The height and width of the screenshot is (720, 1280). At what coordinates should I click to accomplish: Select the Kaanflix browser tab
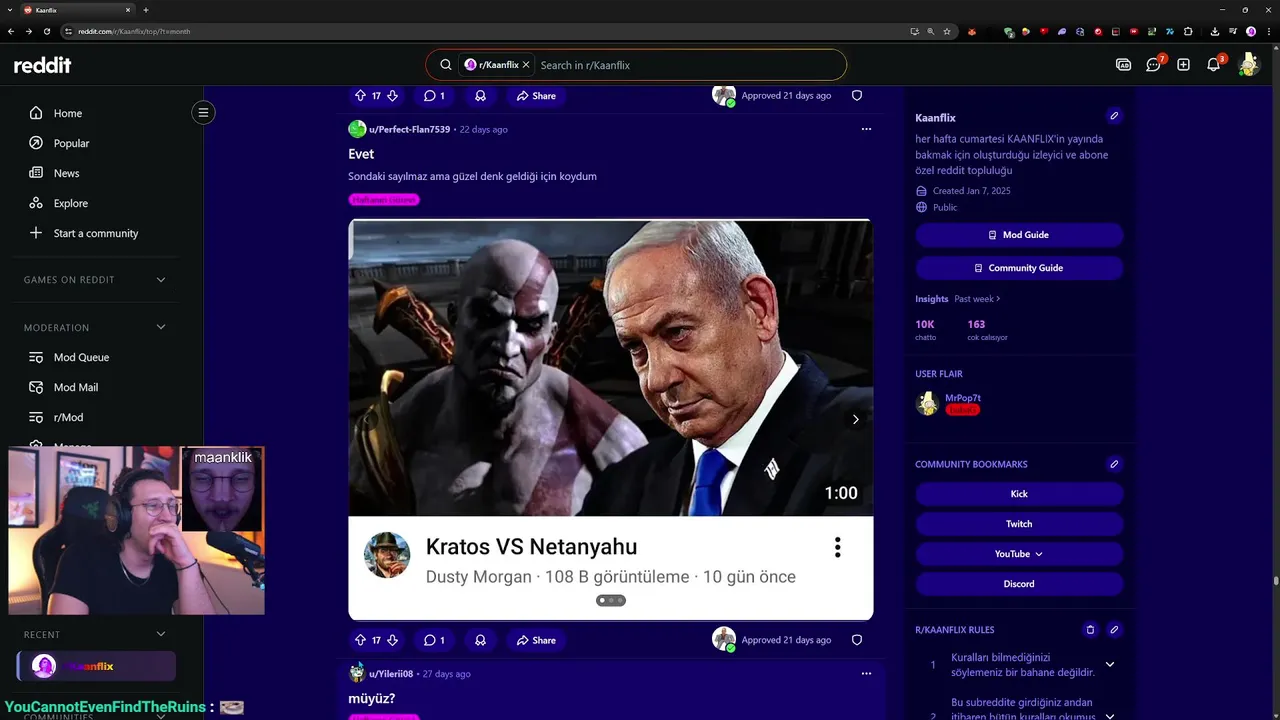[77, 10]
